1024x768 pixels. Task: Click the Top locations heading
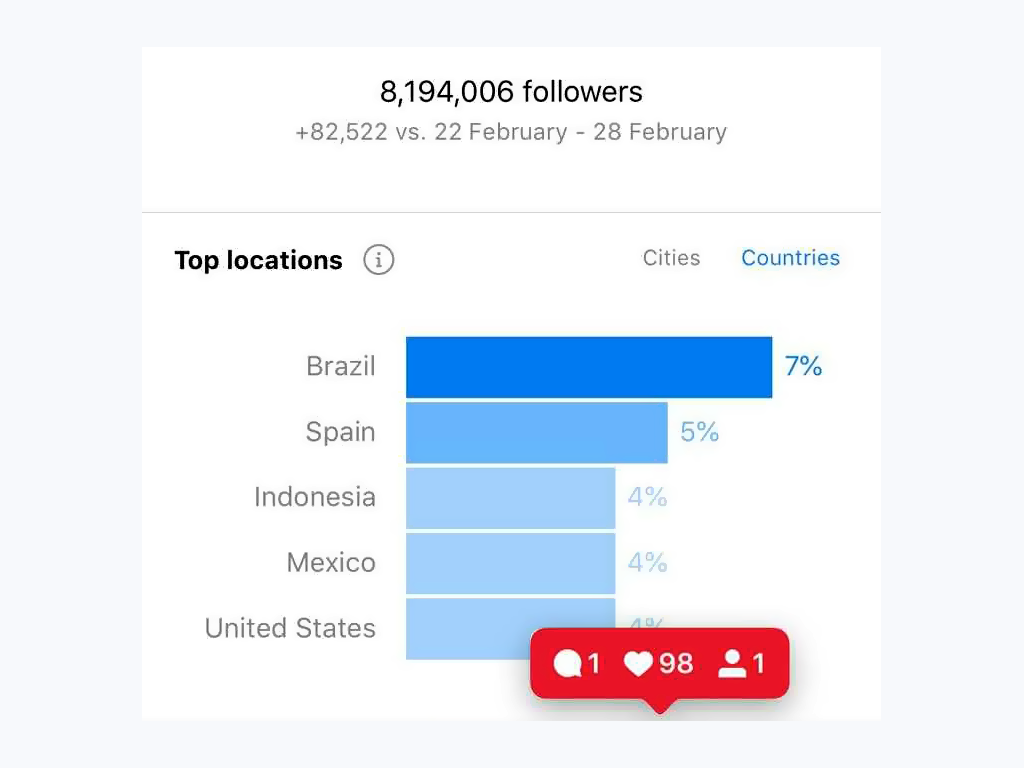click(258, 260)
